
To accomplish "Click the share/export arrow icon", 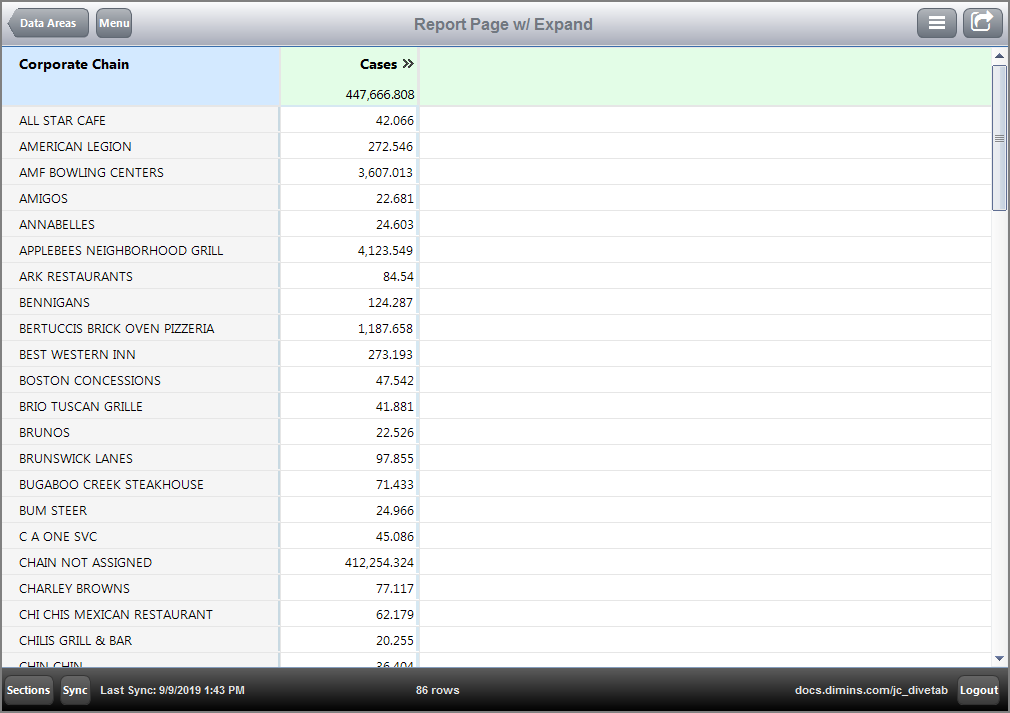I will [x=982, y=23].
